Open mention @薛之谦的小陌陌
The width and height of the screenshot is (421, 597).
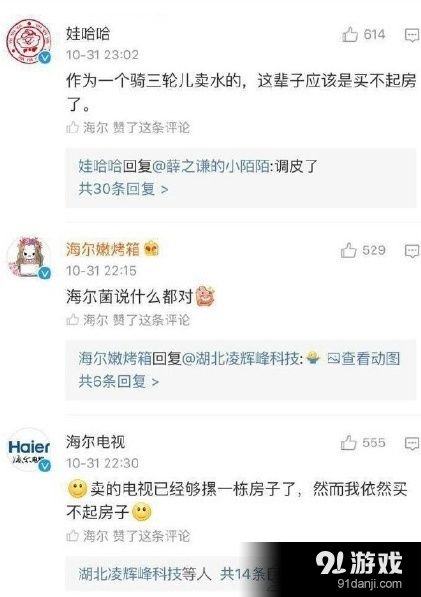[x=210, y=166]
